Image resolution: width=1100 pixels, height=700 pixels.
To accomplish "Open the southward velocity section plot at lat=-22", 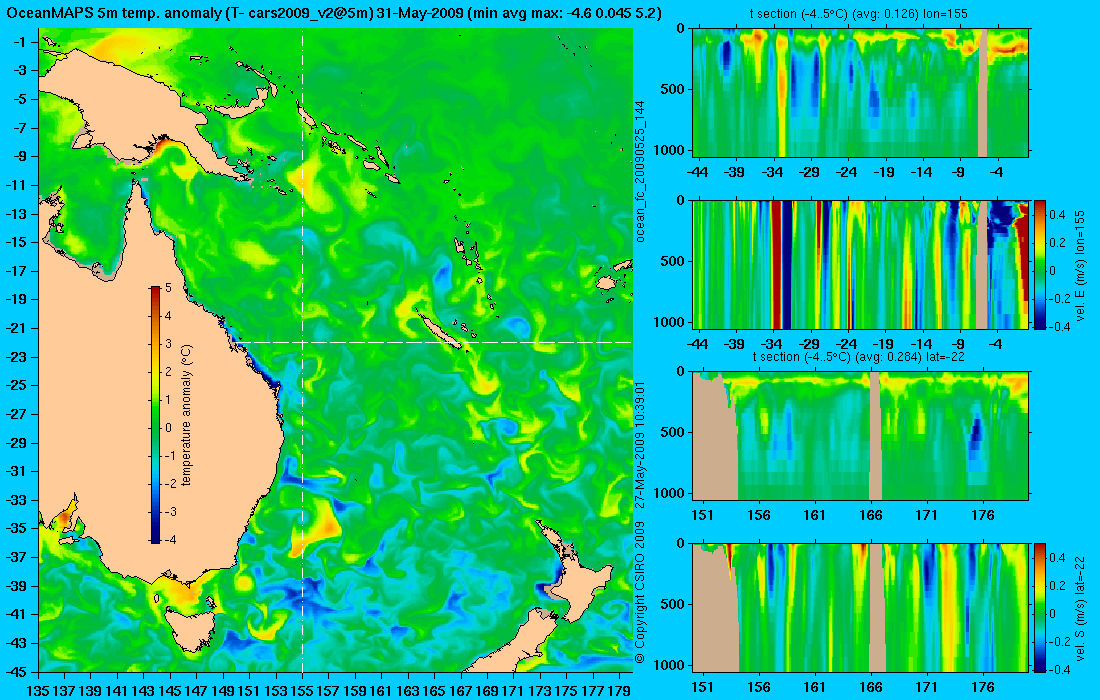I will [x=860, y=607].
